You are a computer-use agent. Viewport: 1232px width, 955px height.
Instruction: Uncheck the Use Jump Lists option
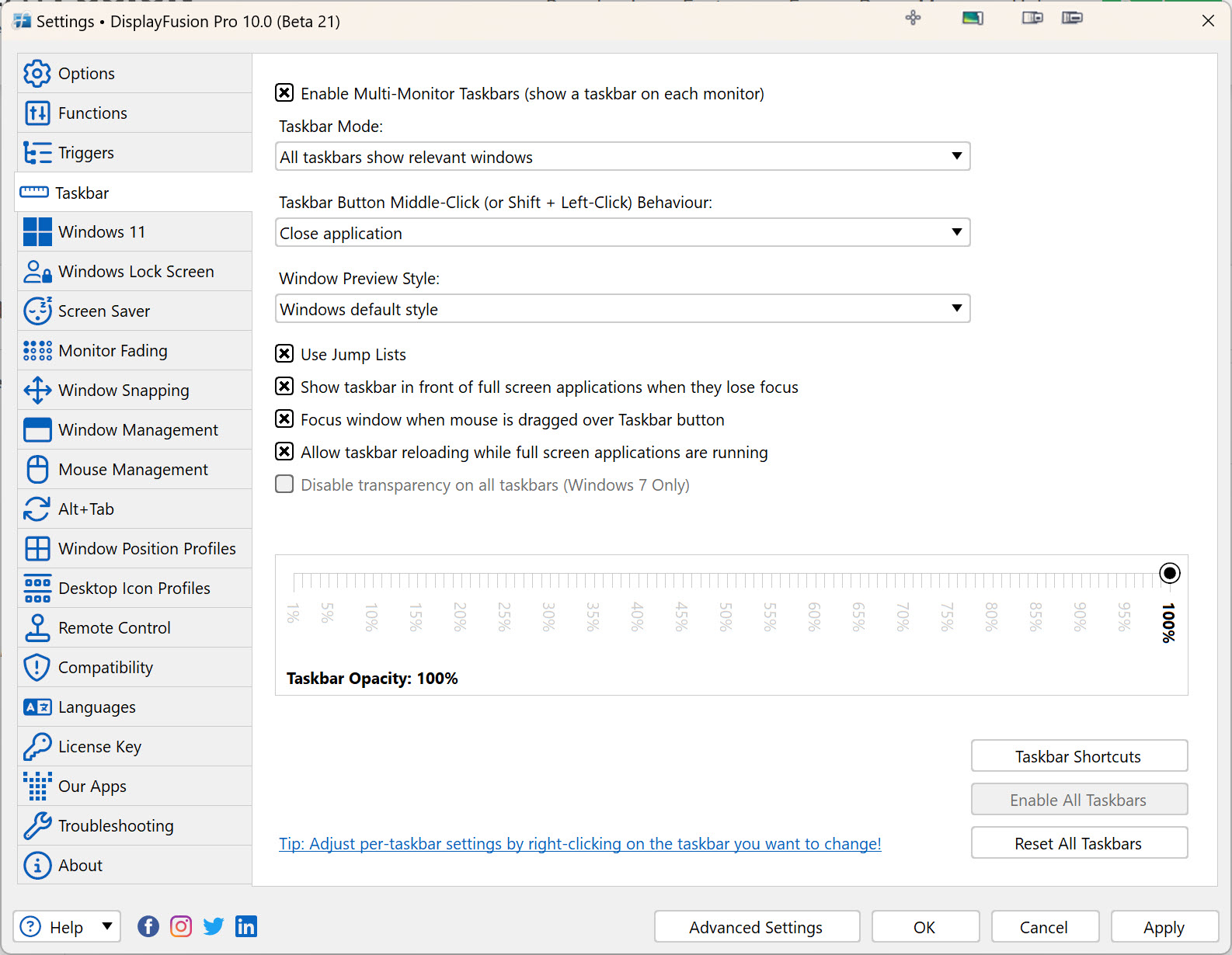coord(284,354)
